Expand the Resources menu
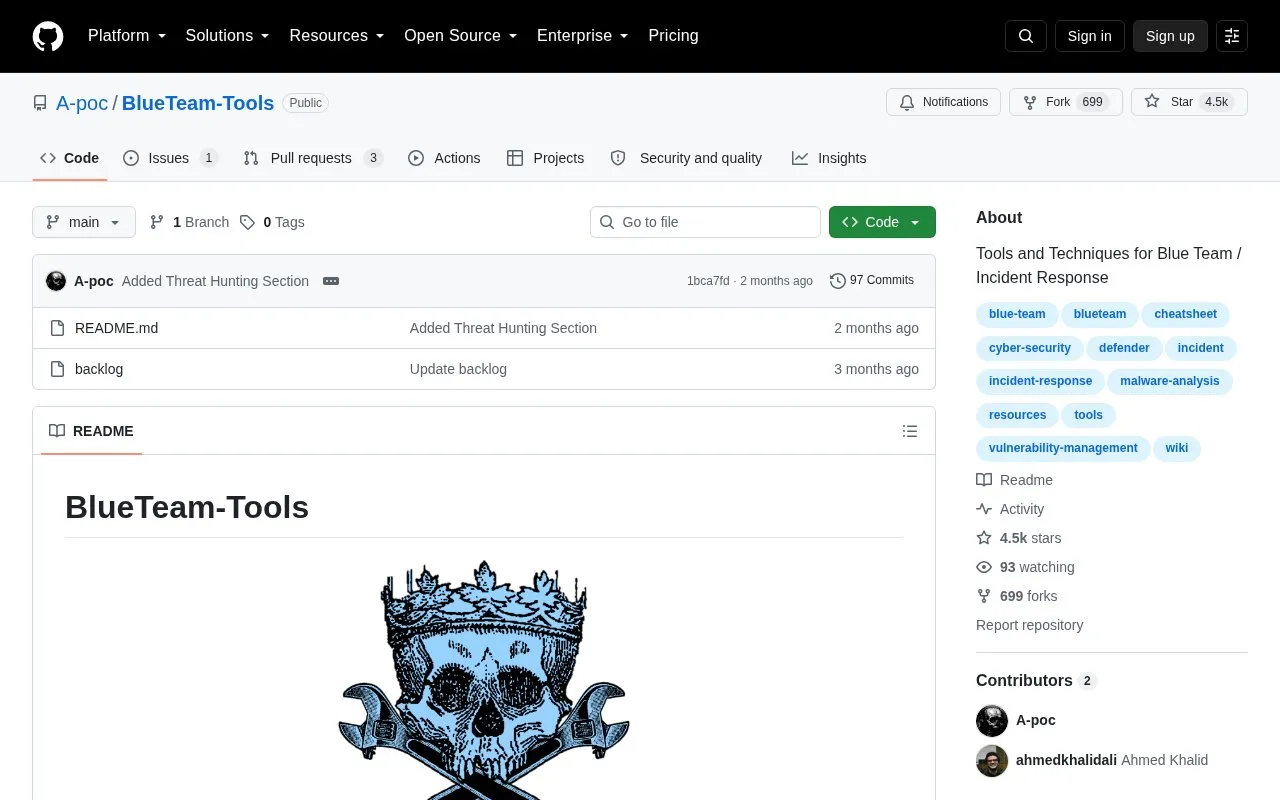The height and width of the screenshot is (800, 1280). 337,36
